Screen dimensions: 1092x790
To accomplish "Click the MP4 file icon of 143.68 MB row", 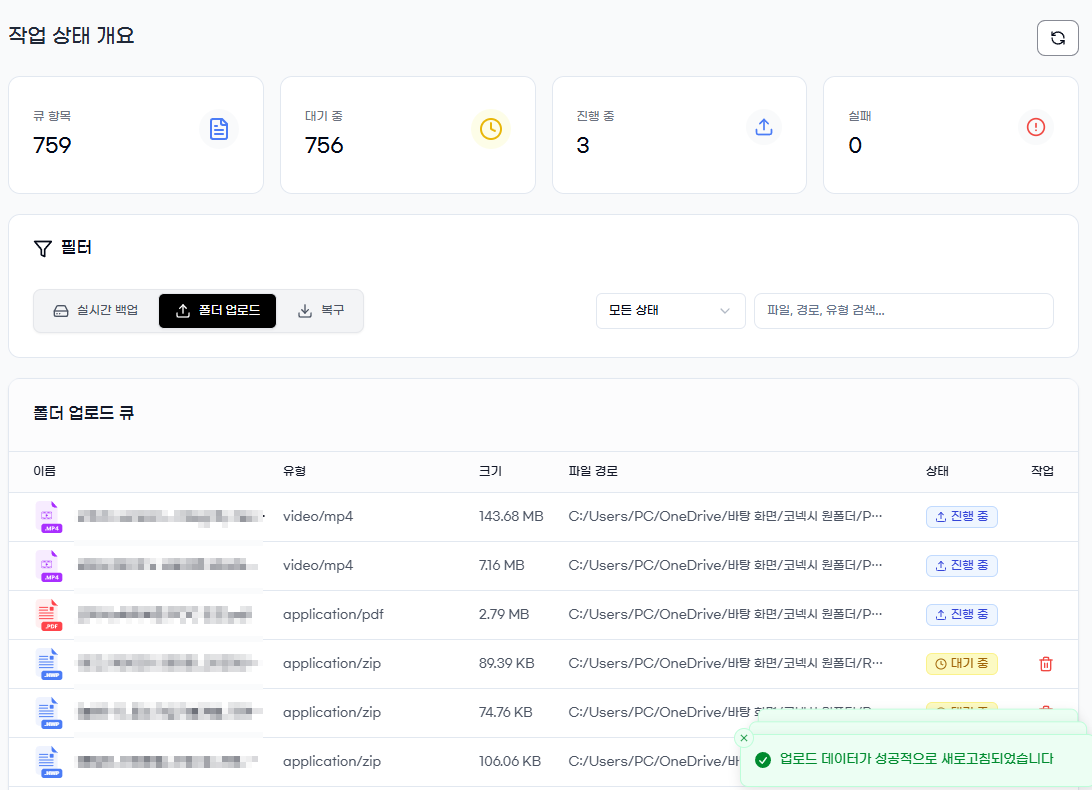I will tap(49, 517).
